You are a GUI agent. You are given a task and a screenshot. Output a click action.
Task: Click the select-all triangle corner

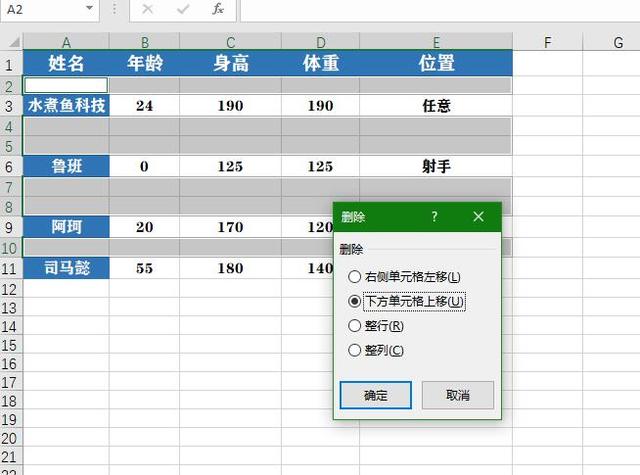click(12, 42)
